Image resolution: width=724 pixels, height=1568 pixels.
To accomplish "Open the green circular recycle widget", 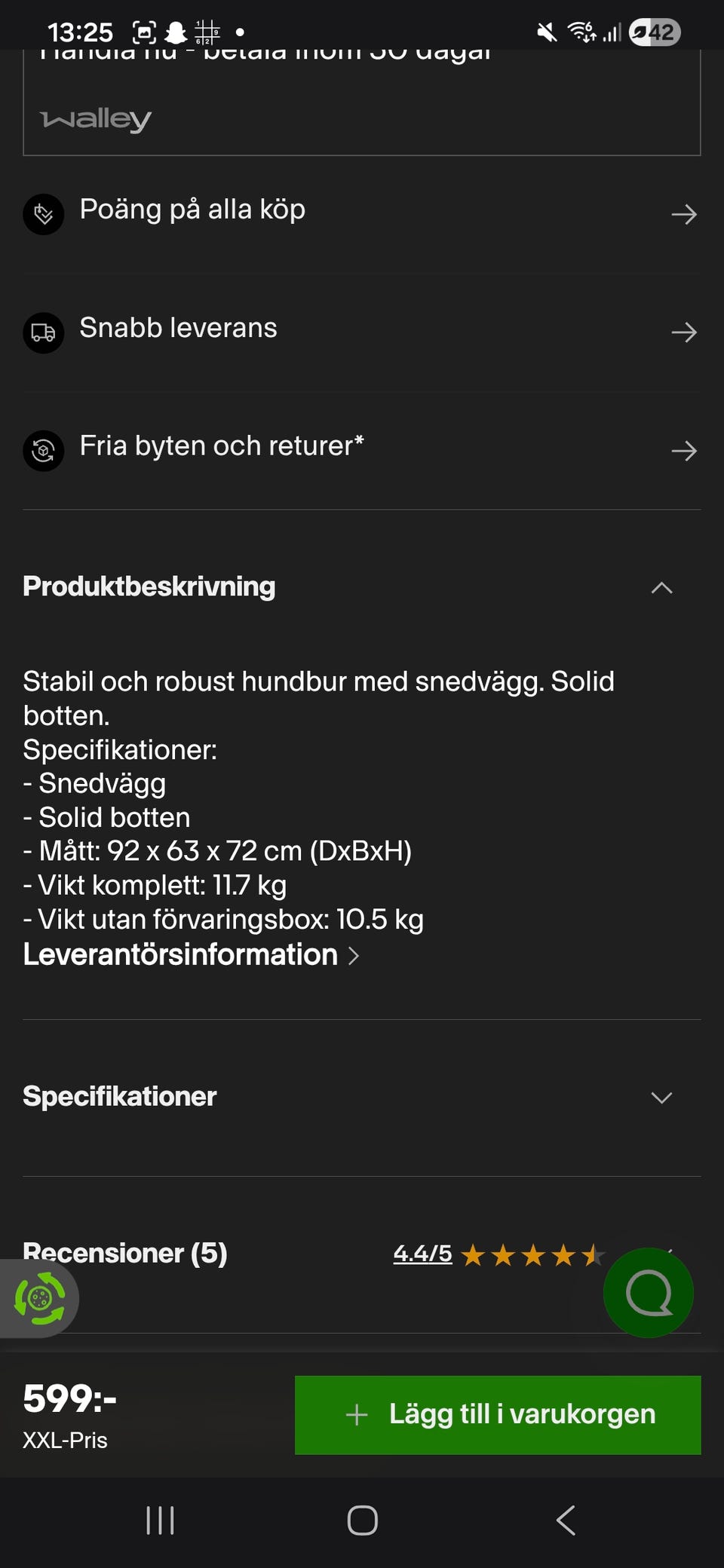I will tap(39, 1298).
